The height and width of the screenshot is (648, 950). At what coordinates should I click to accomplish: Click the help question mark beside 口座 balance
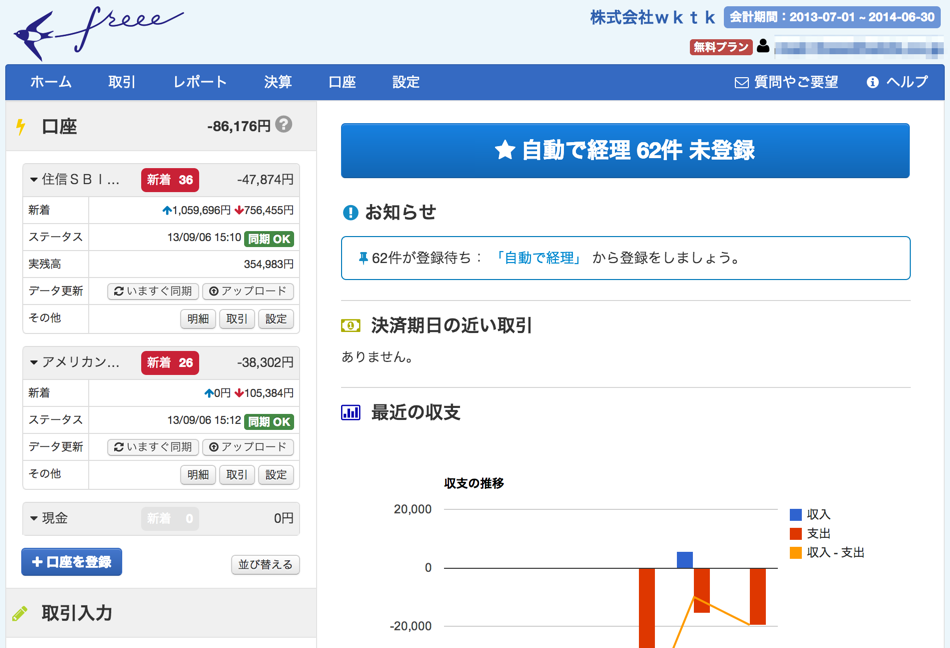tap(284, 125)
